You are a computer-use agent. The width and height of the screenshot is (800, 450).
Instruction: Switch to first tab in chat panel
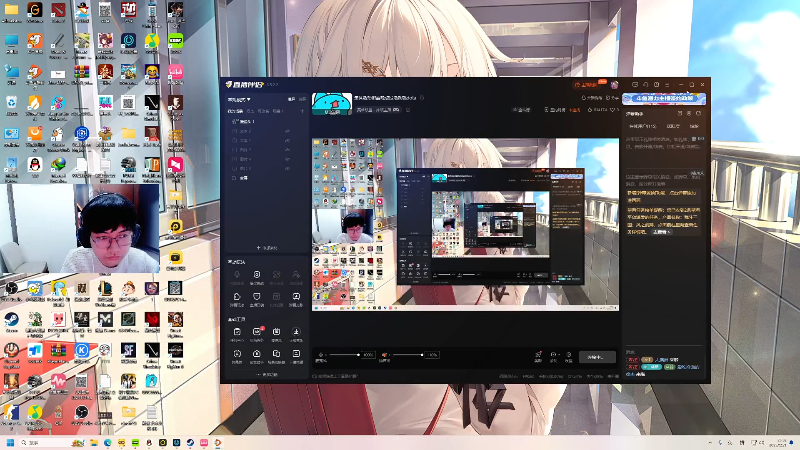[x=642, y=126]
